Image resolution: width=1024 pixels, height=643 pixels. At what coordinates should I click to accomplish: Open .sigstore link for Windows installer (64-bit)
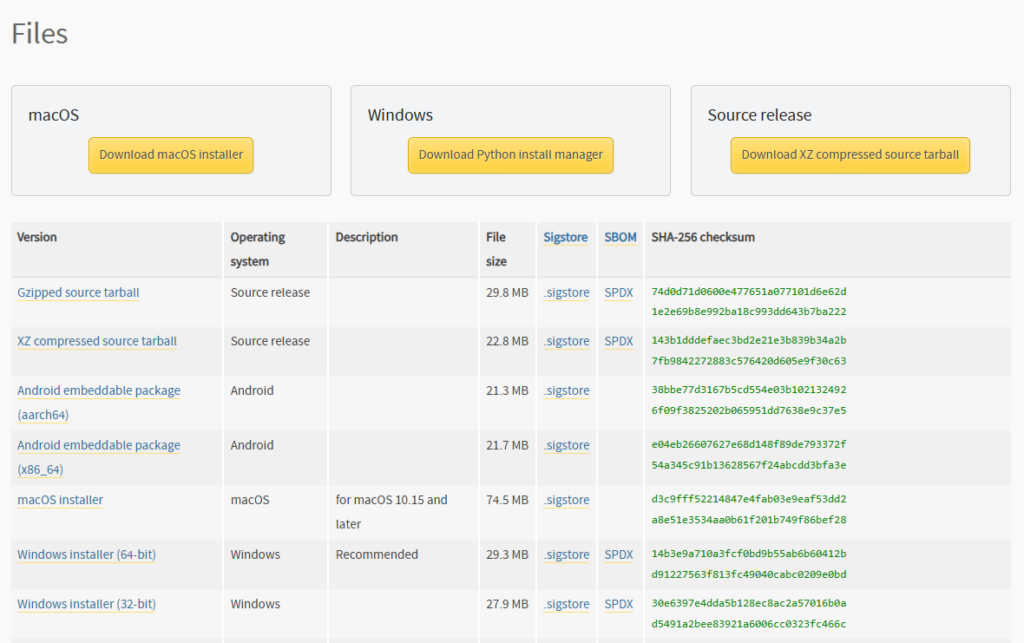point(566,555)
